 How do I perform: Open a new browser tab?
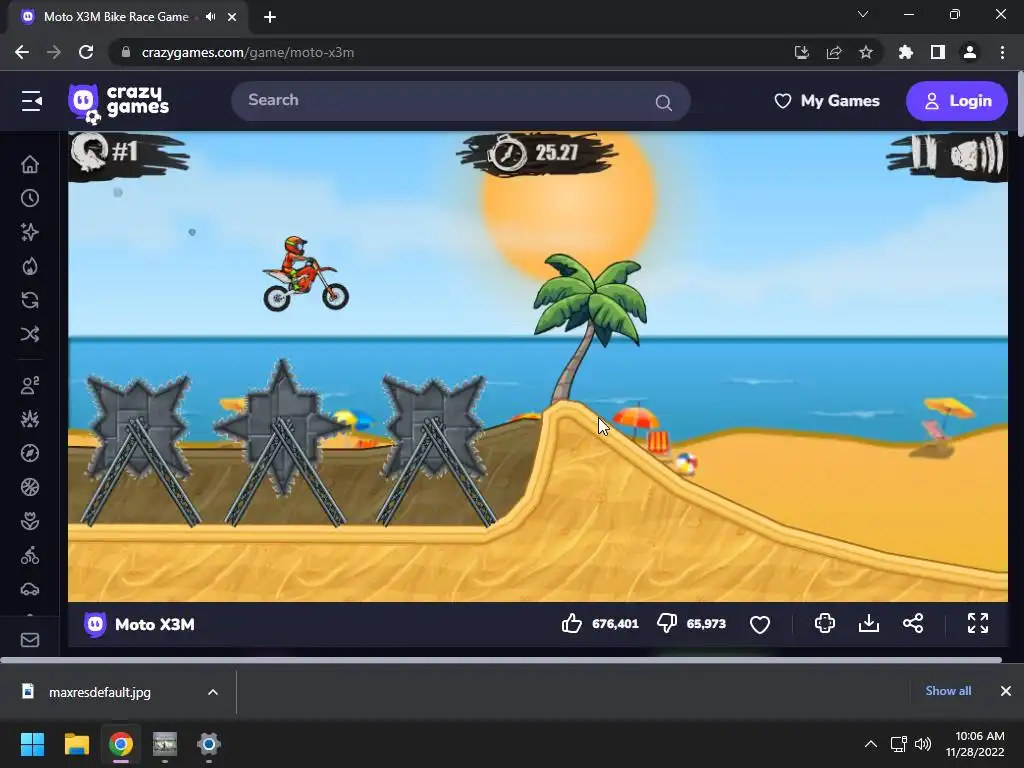270,18
